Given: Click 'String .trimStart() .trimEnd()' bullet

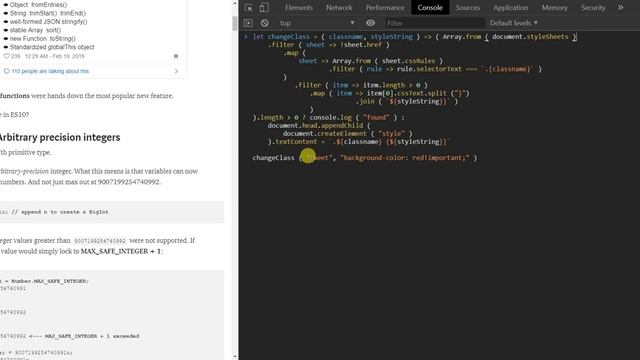Looking at the screenshot, I should 48,13.
